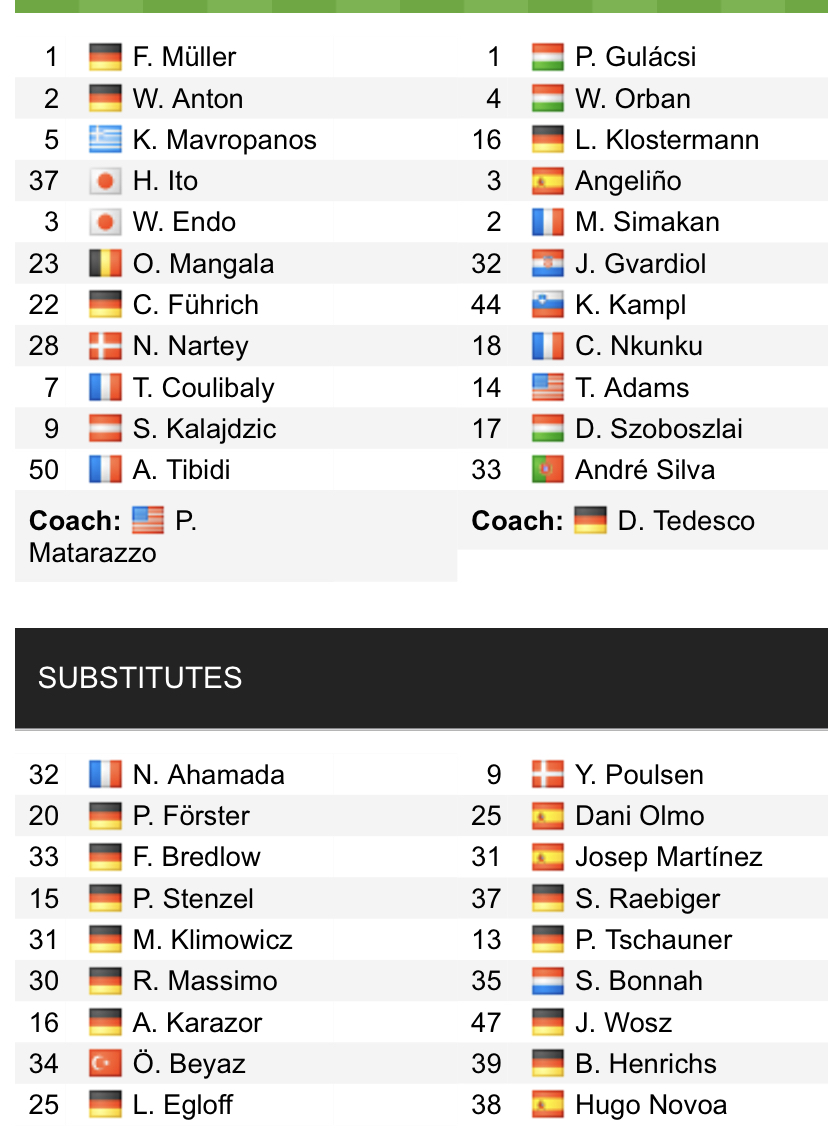Select substitute Dani Olmo
Image resolution: width=828 pixels, height=1145 pixels.
[x=640, y=816]
